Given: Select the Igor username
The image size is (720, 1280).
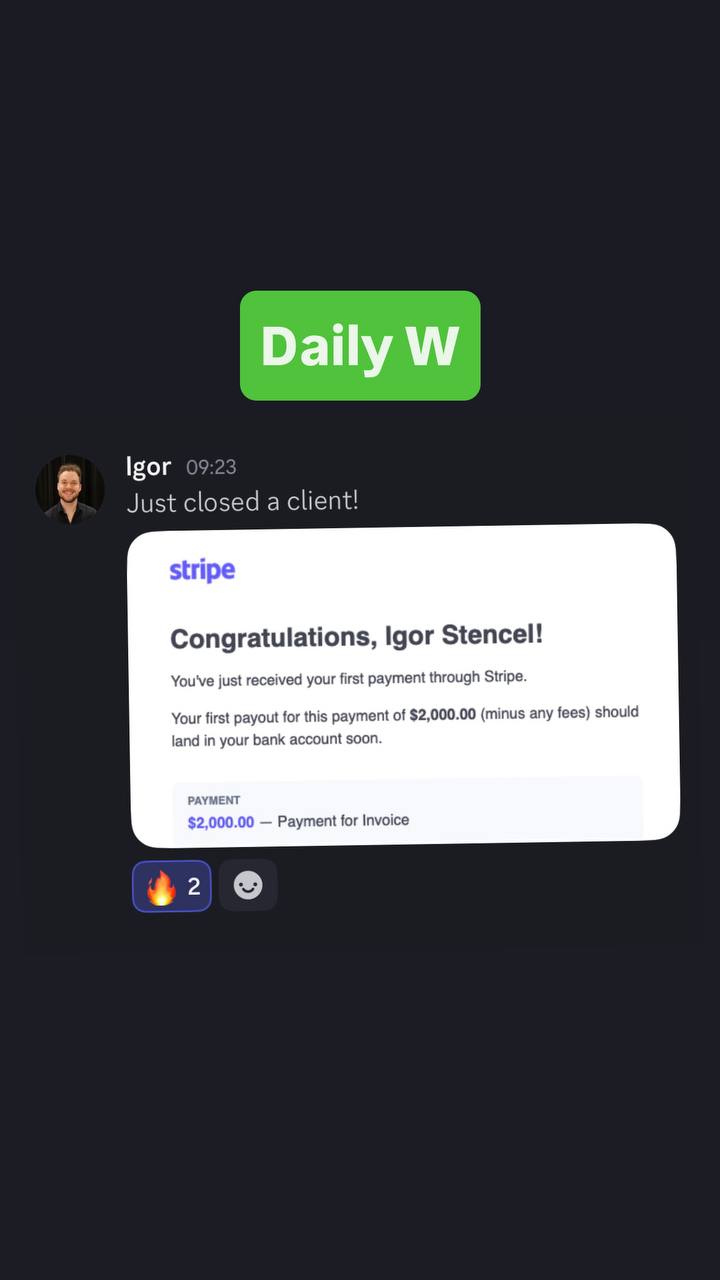Looking at the screenshot, I should point(148,466).
